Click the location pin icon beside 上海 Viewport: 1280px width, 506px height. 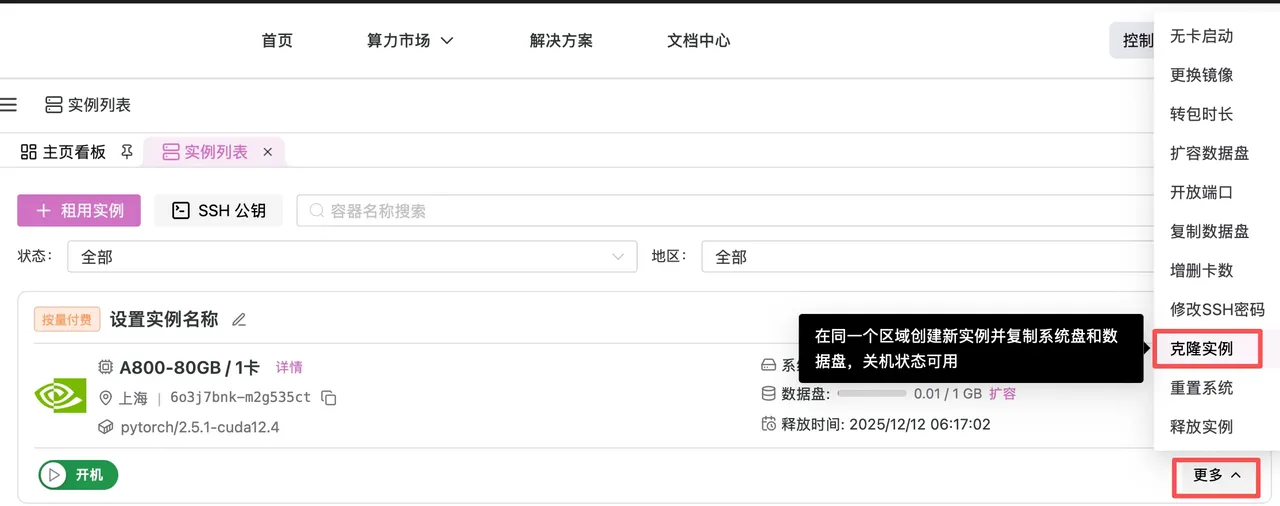click(x=105, y=398)
